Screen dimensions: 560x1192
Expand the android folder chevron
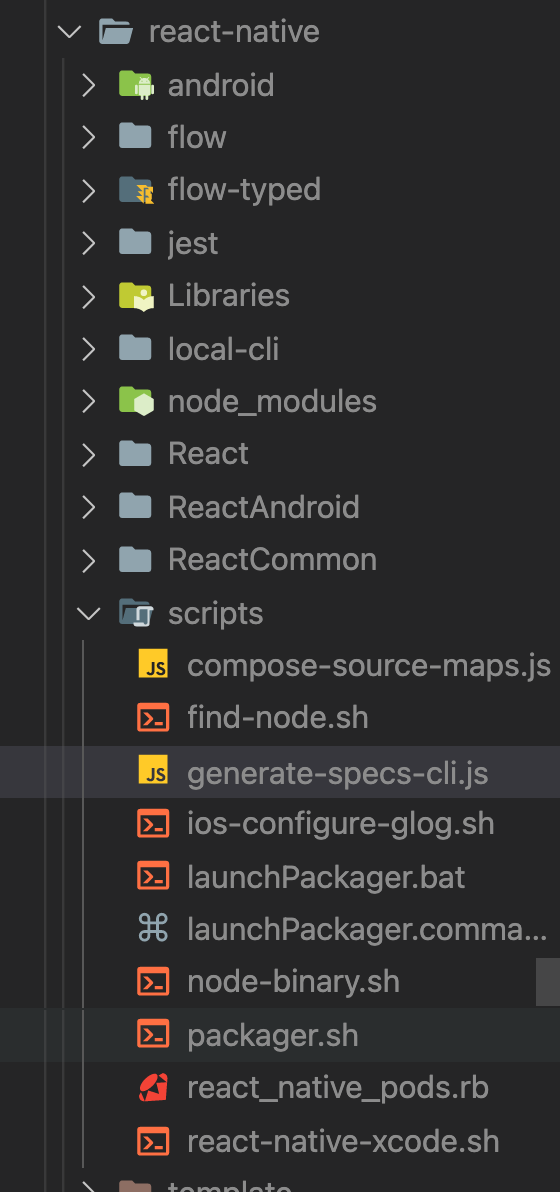(x=89, y=85)
